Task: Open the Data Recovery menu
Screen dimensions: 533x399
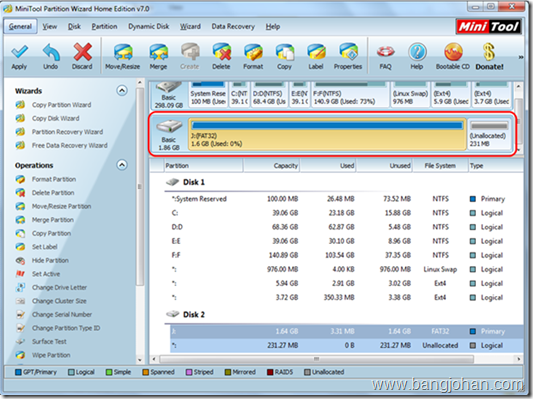Action: tap(233, 27)
